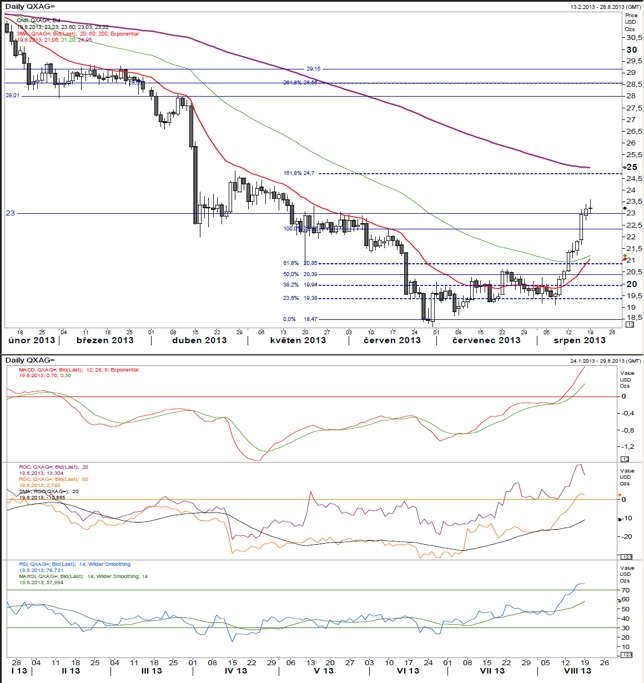Click the red SMA Exponential legend label
The height and width of the screenshot is (683, 644).
click(x=78, y=34)
